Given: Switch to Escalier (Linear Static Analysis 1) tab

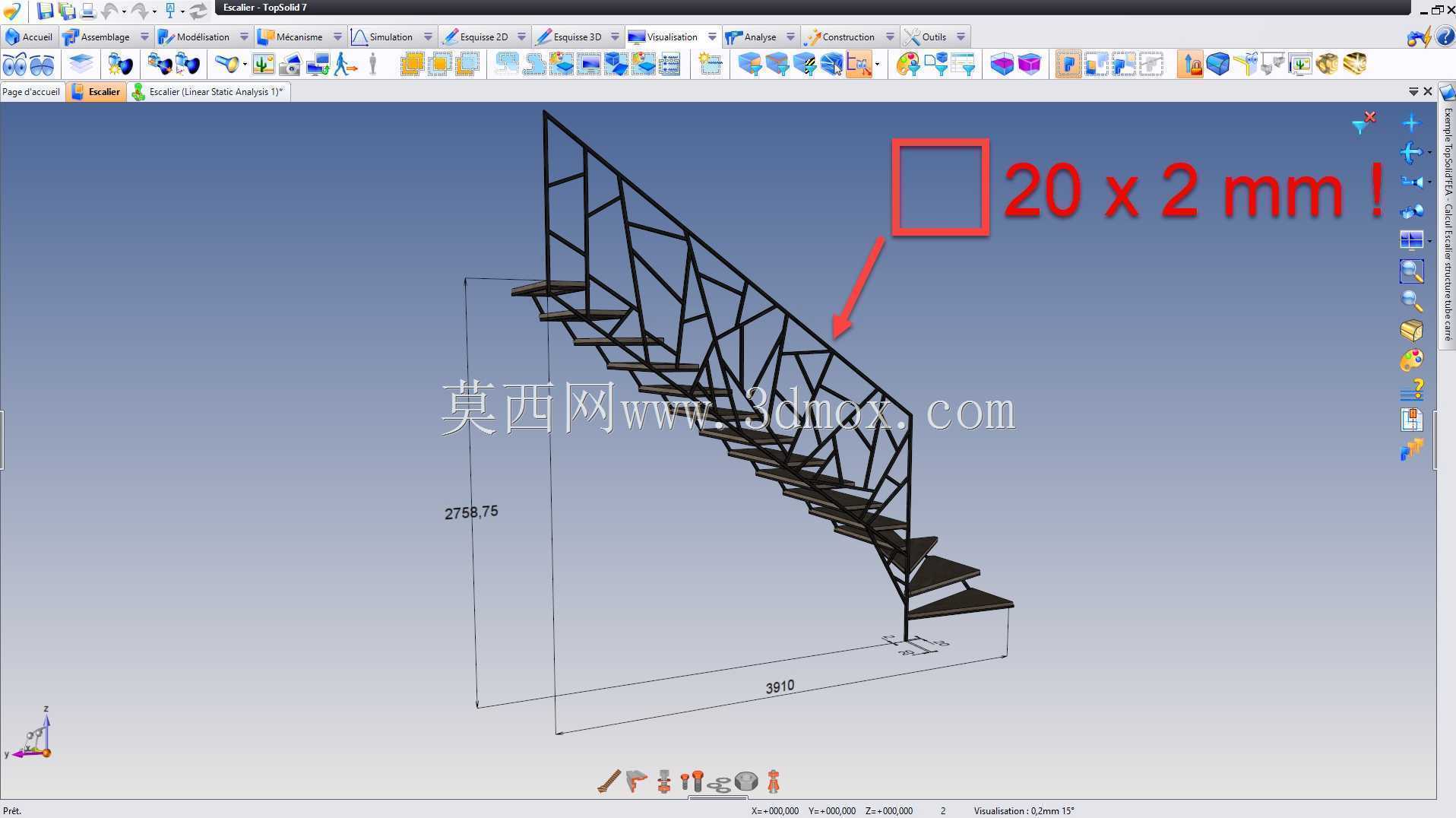Looking at the screenshot, I should (210, 92).
